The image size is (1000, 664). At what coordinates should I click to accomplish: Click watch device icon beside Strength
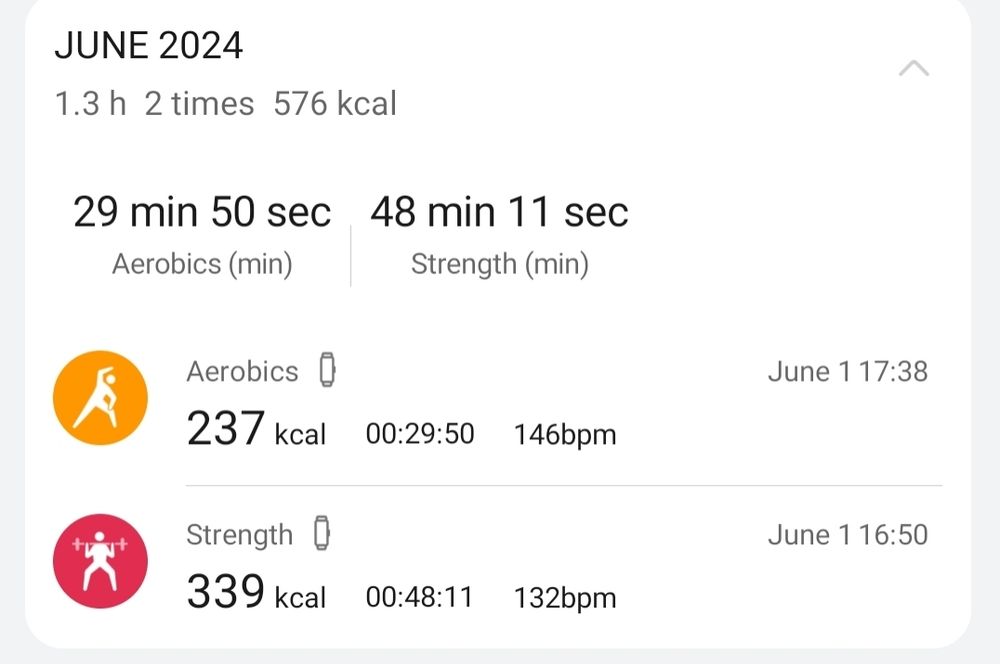pyautogui.click(x=322, y=533)
